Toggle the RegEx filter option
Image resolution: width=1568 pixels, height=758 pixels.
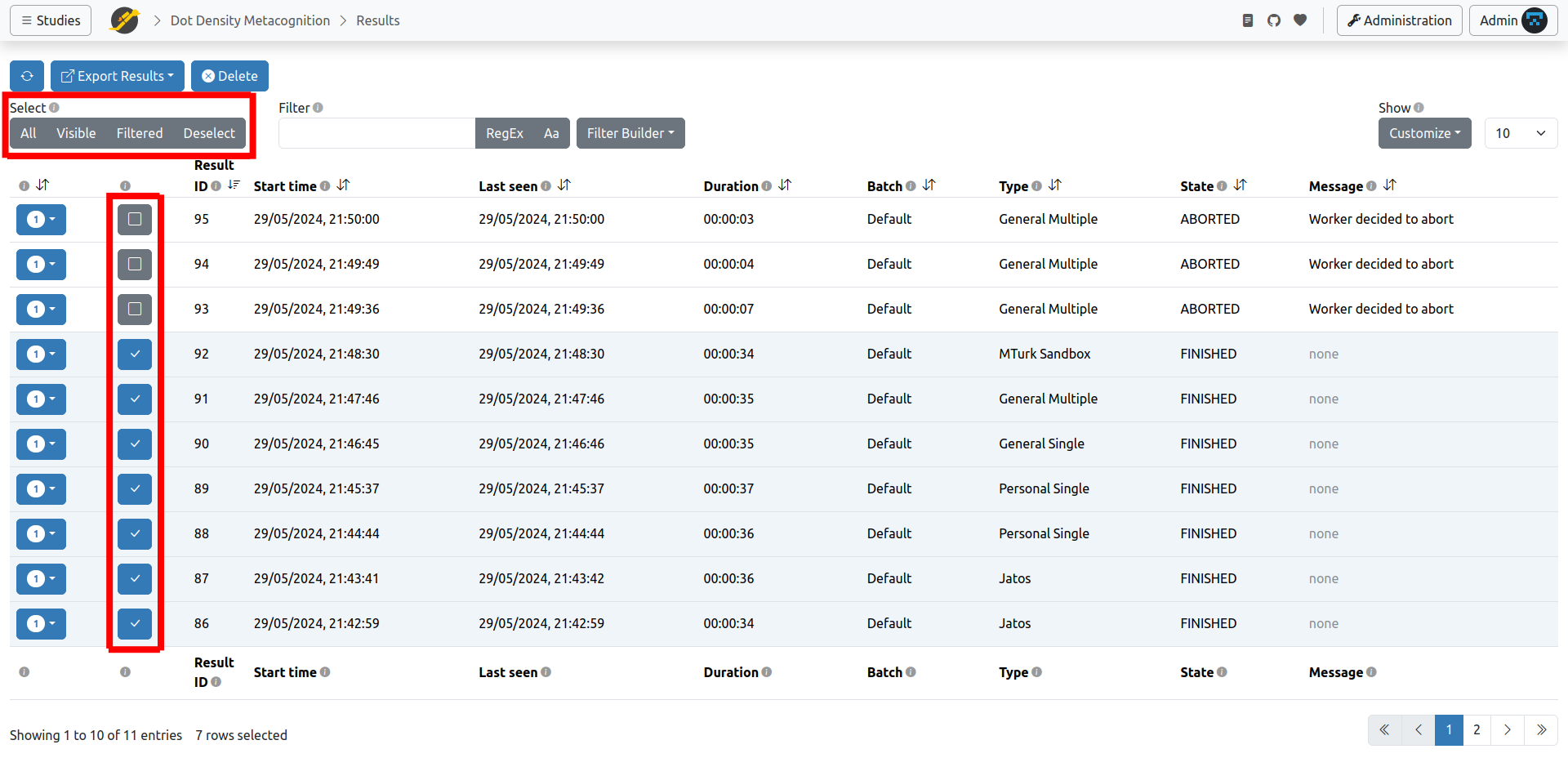(505, 133)
